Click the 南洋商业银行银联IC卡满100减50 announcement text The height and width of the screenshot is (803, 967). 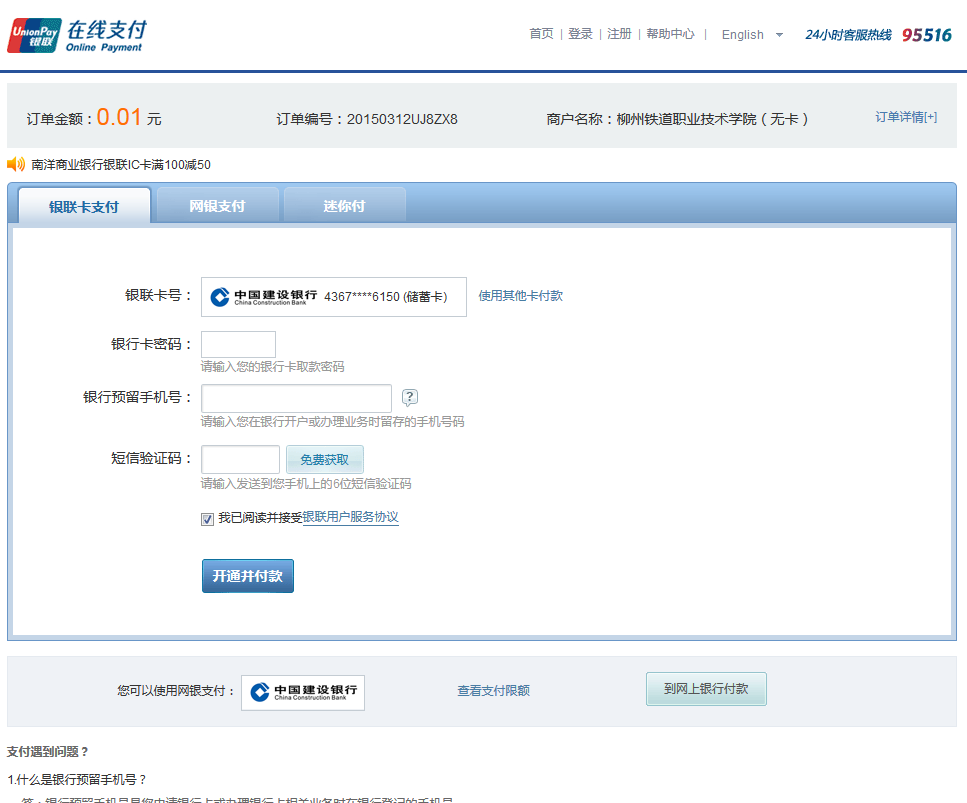[x=121, y=165]
